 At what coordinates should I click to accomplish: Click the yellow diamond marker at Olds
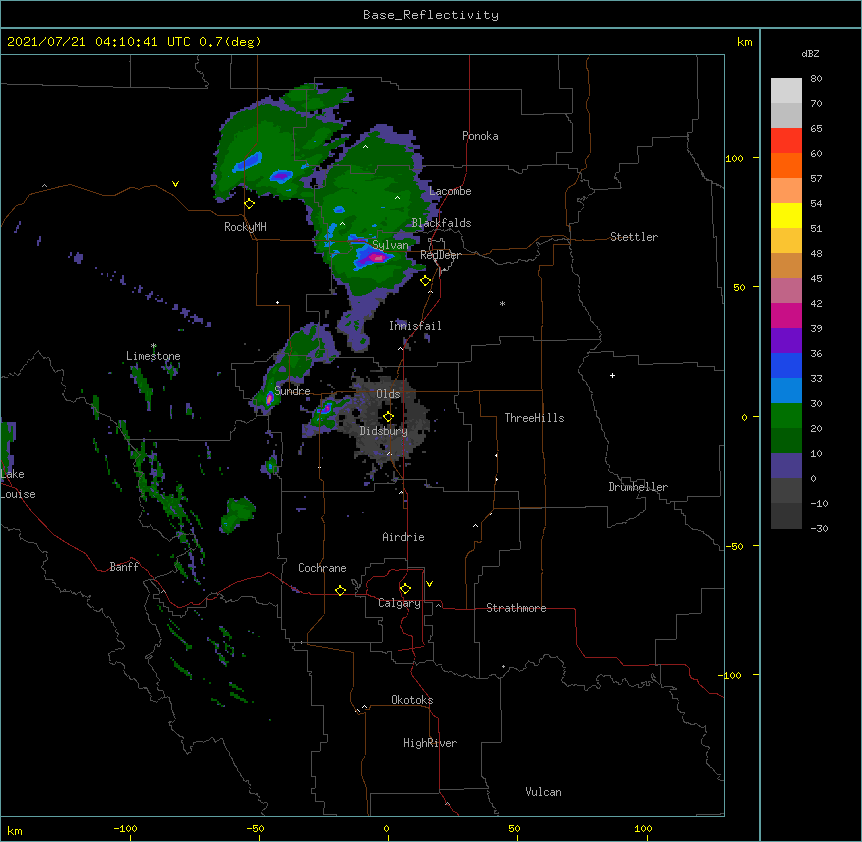coord(388,417)
